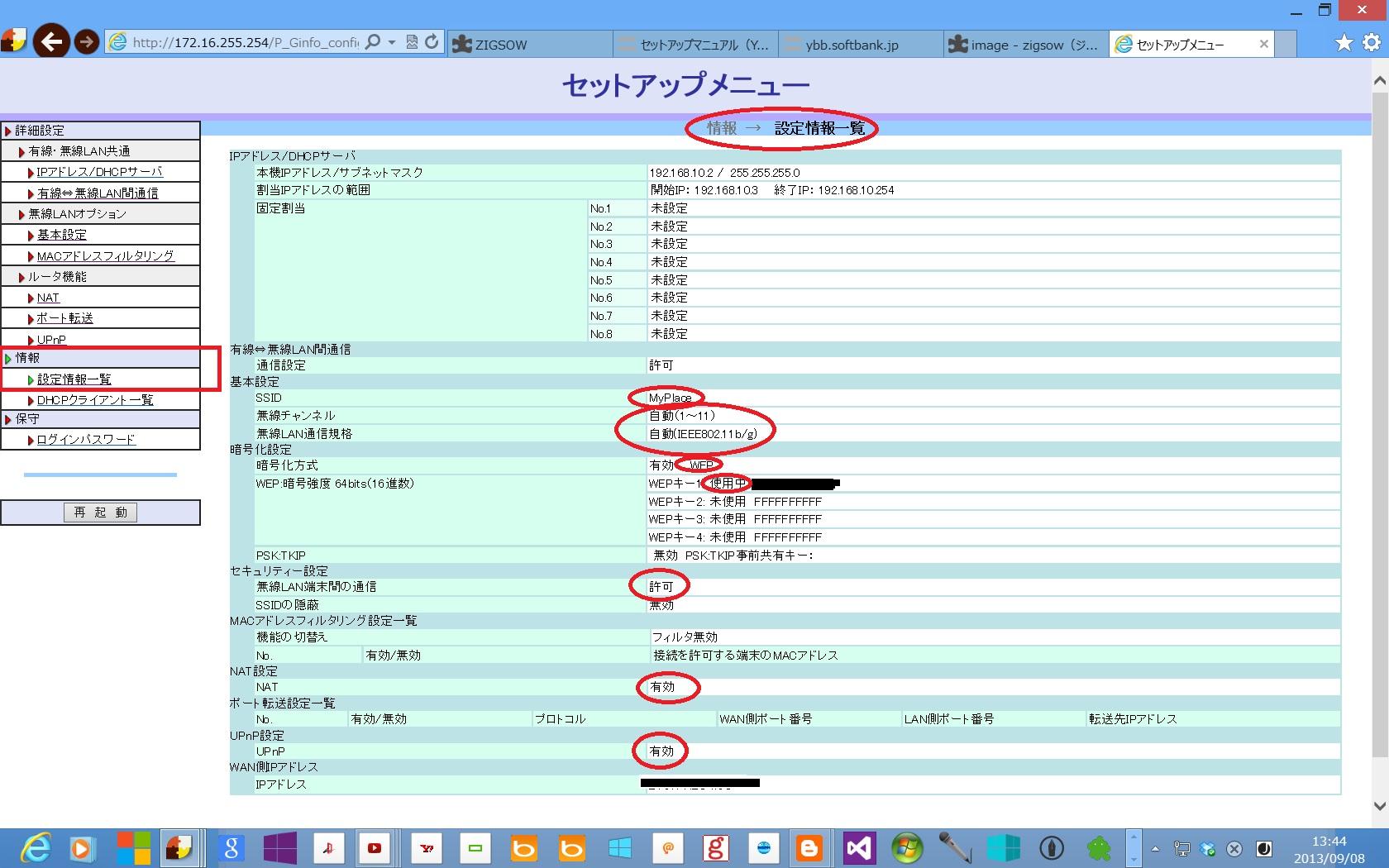Click the YouTube icon in the taskbar

[375, 848]
